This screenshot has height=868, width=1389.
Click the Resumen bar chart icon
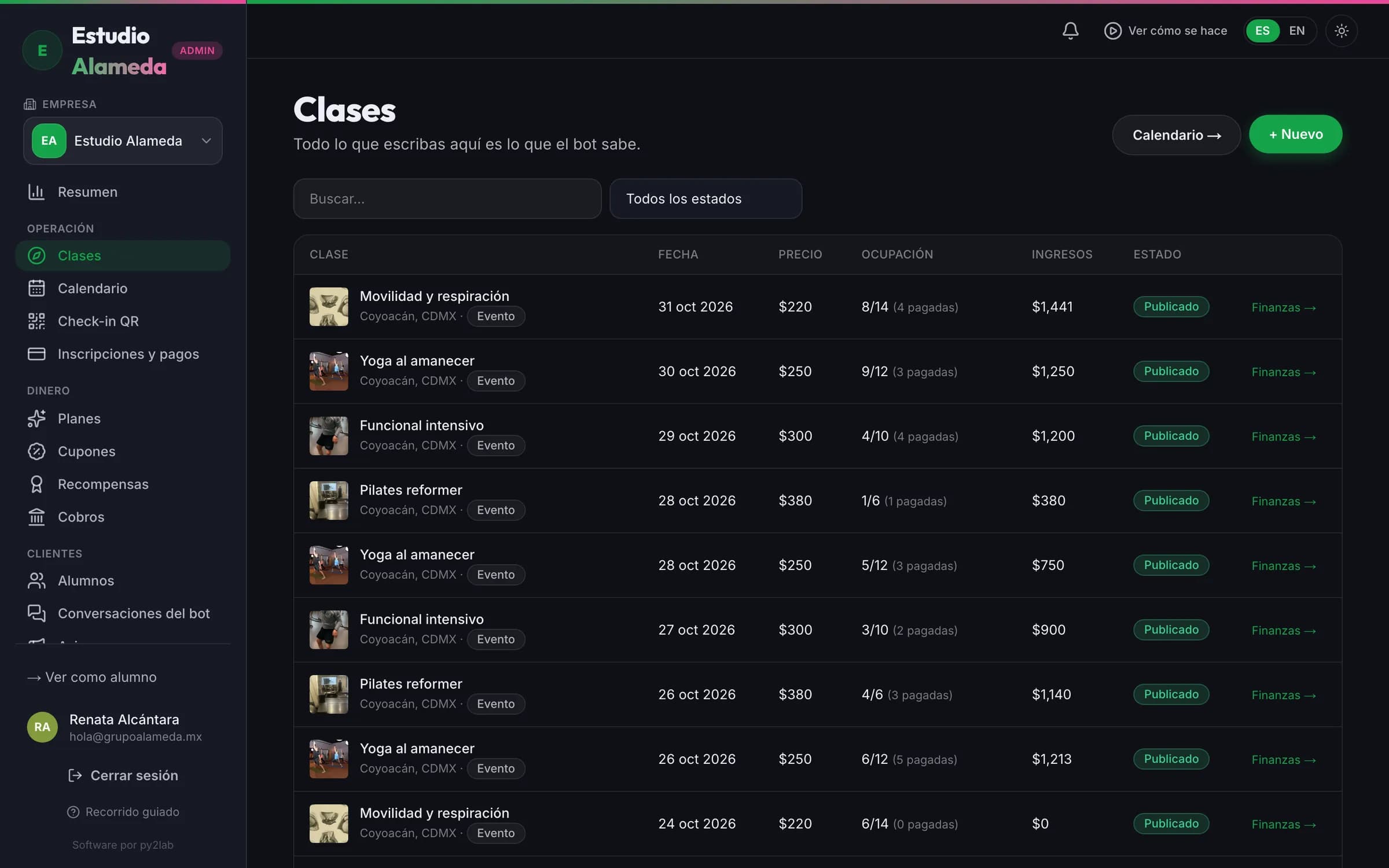click(x=36, y=192)
